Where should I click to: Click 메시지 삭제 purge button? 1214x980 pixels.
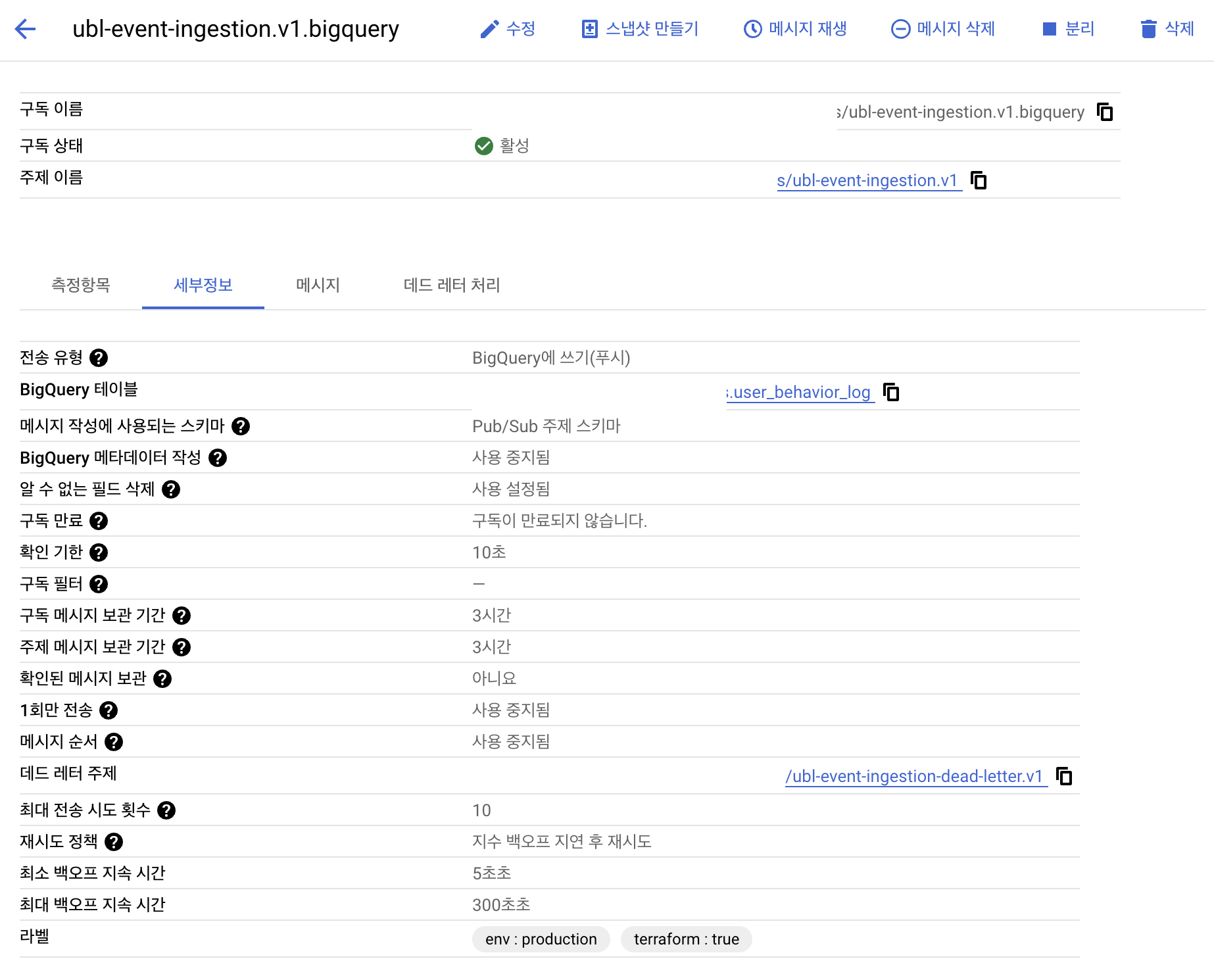pos(942,29)
